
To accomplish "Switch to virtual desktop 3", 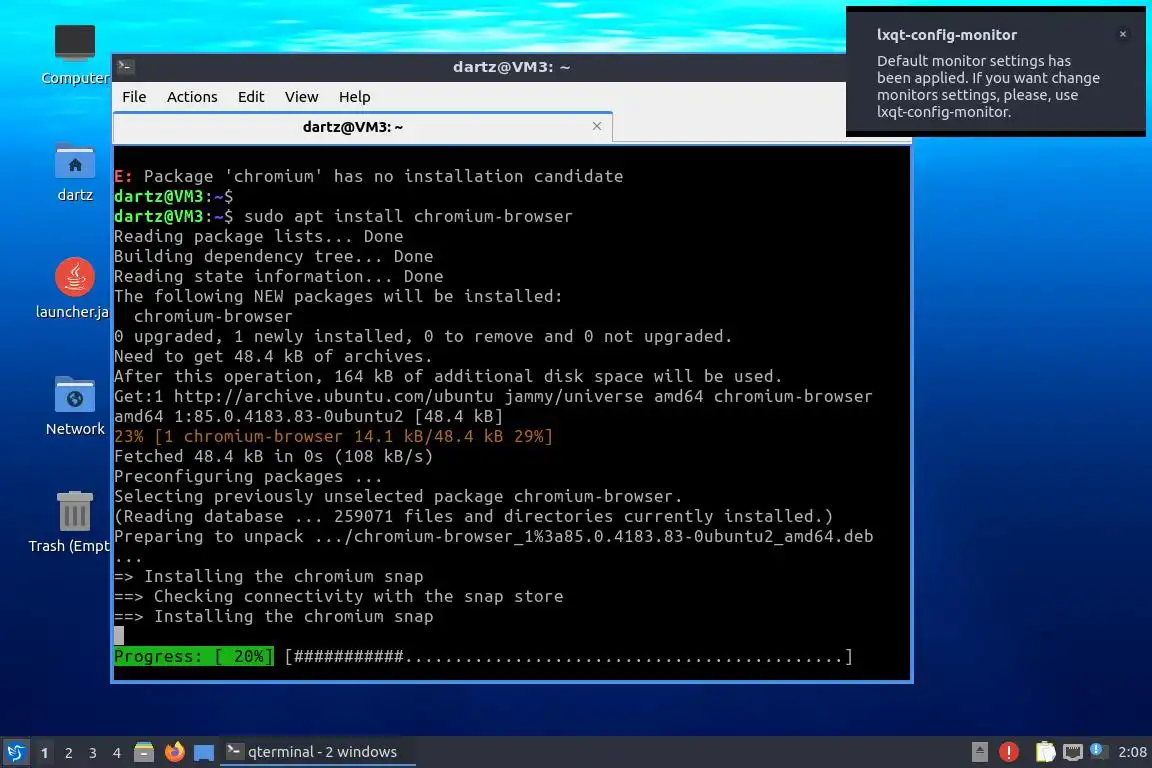I will point(93,753).
